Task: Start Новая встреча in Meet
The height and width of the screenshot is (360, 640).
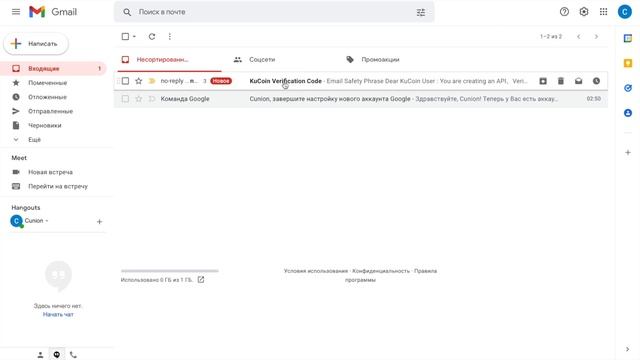Action: [x=50, y=172]
